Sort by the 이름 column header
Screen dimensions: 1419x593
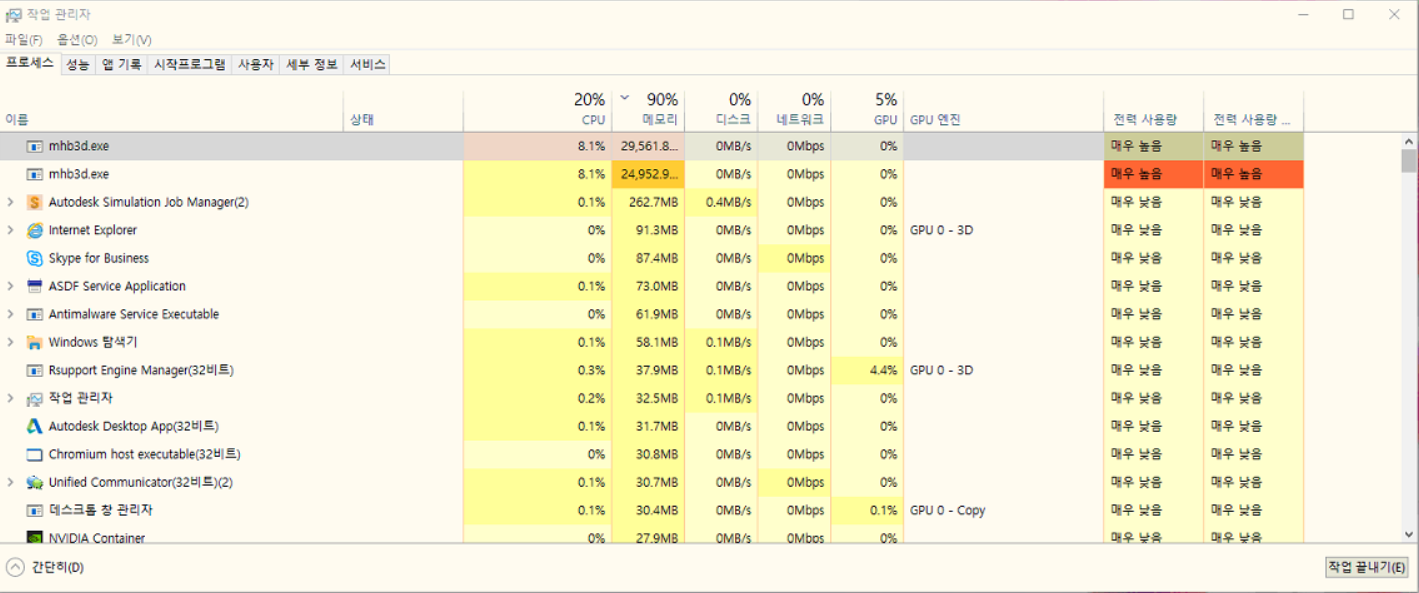(x=173, y=110)
